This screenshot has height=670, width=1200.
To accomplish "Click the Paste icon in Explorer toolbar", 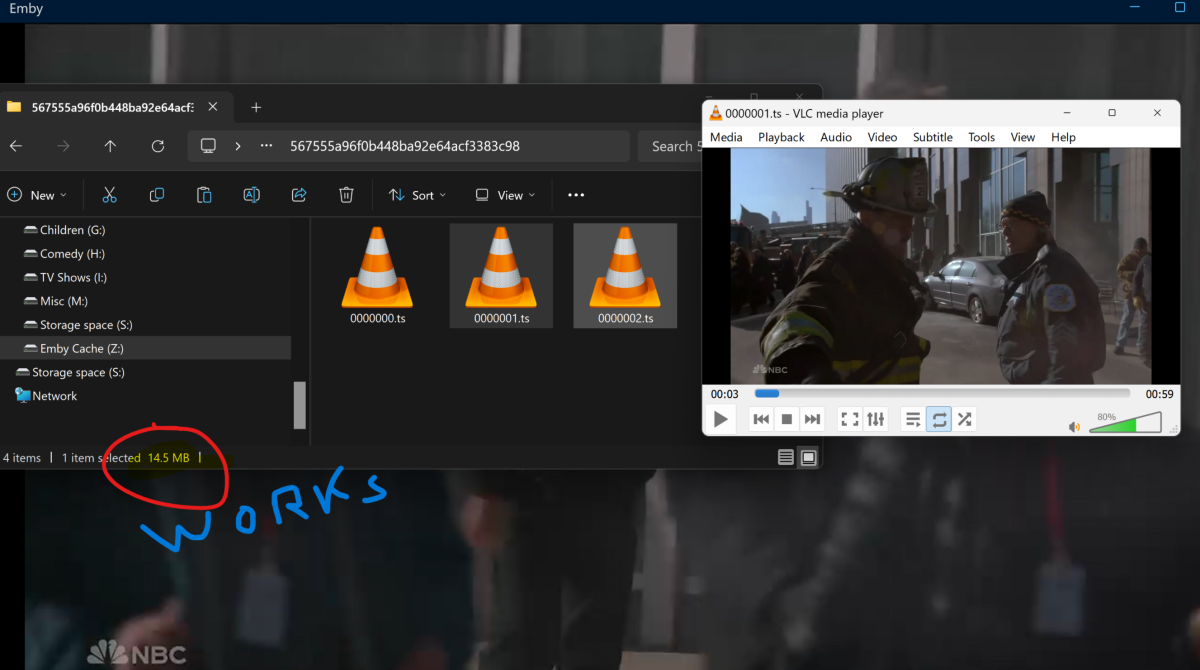I will click(204, 195).
